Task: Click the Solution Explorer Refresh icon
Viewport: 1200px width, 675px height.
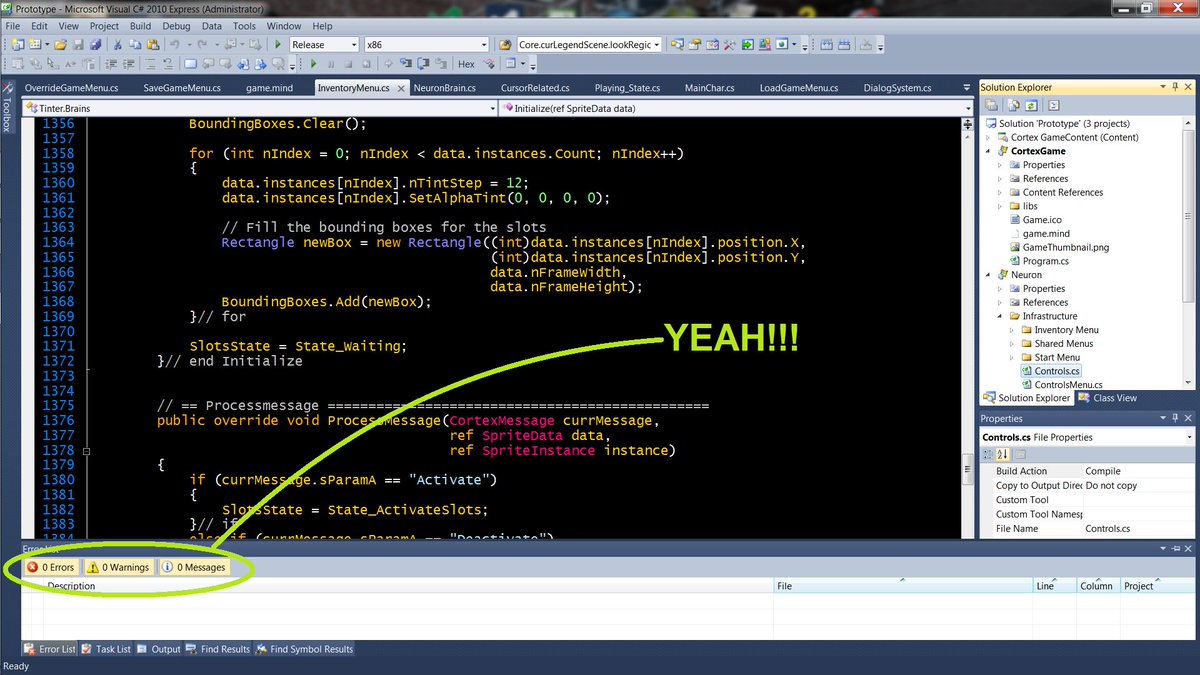Action: 1031,105
